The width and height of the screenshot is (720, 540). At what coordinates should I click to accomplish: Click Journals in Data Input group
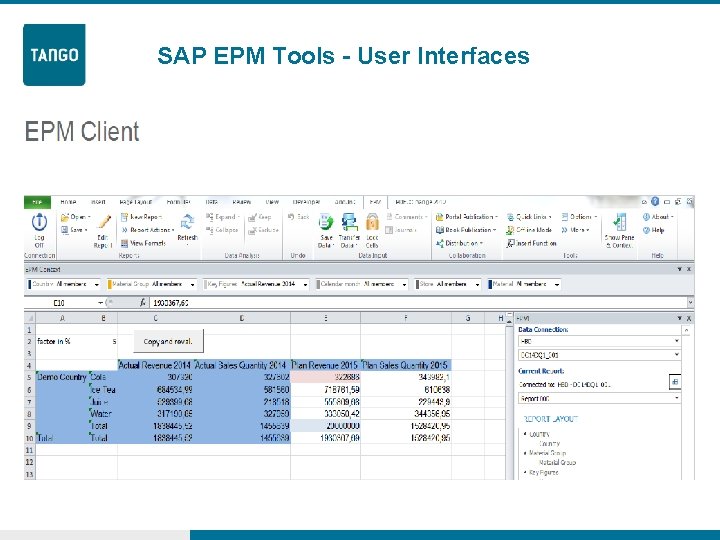[x=400, y=230]
